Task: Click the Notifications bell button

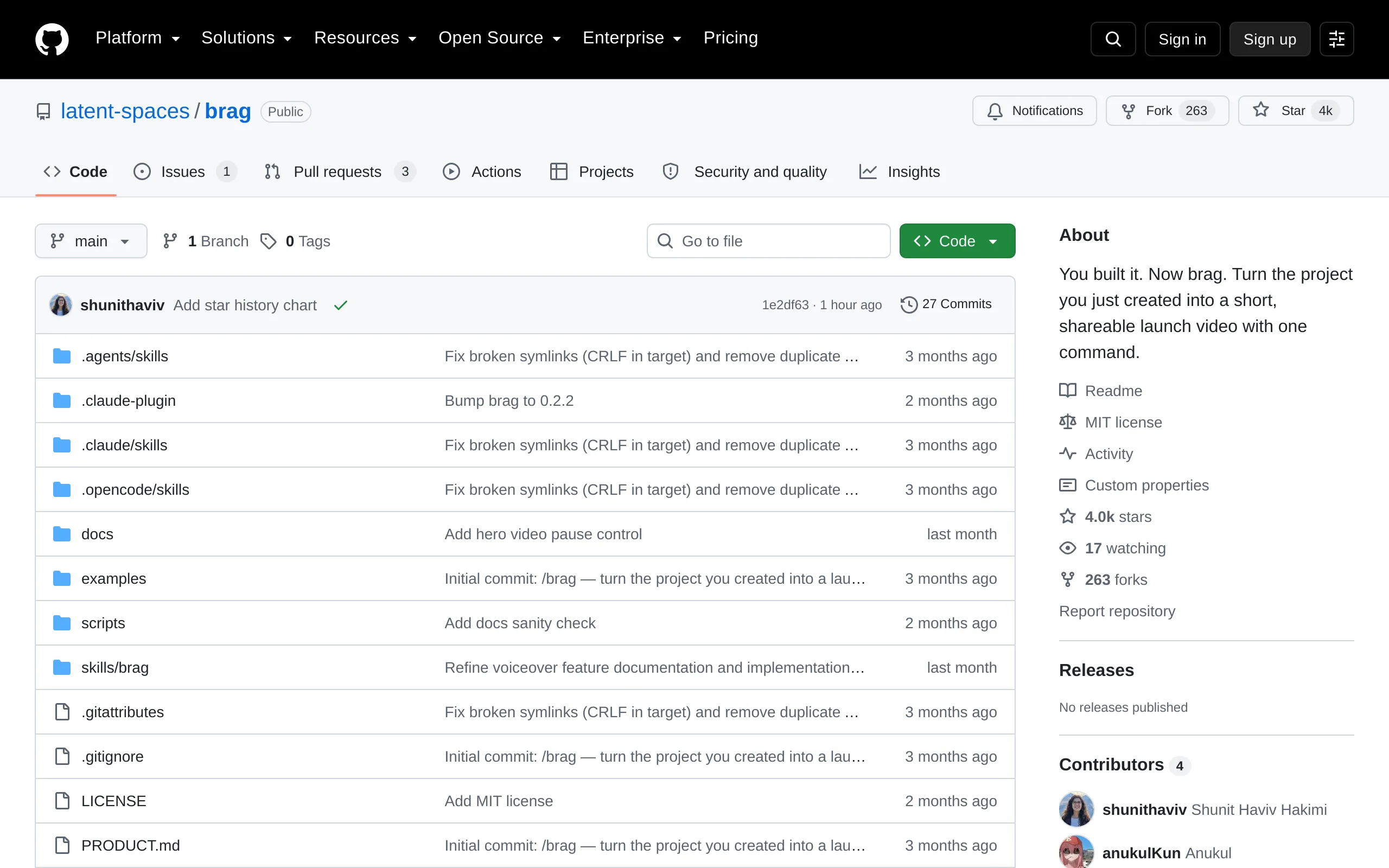Action: 1034,111
